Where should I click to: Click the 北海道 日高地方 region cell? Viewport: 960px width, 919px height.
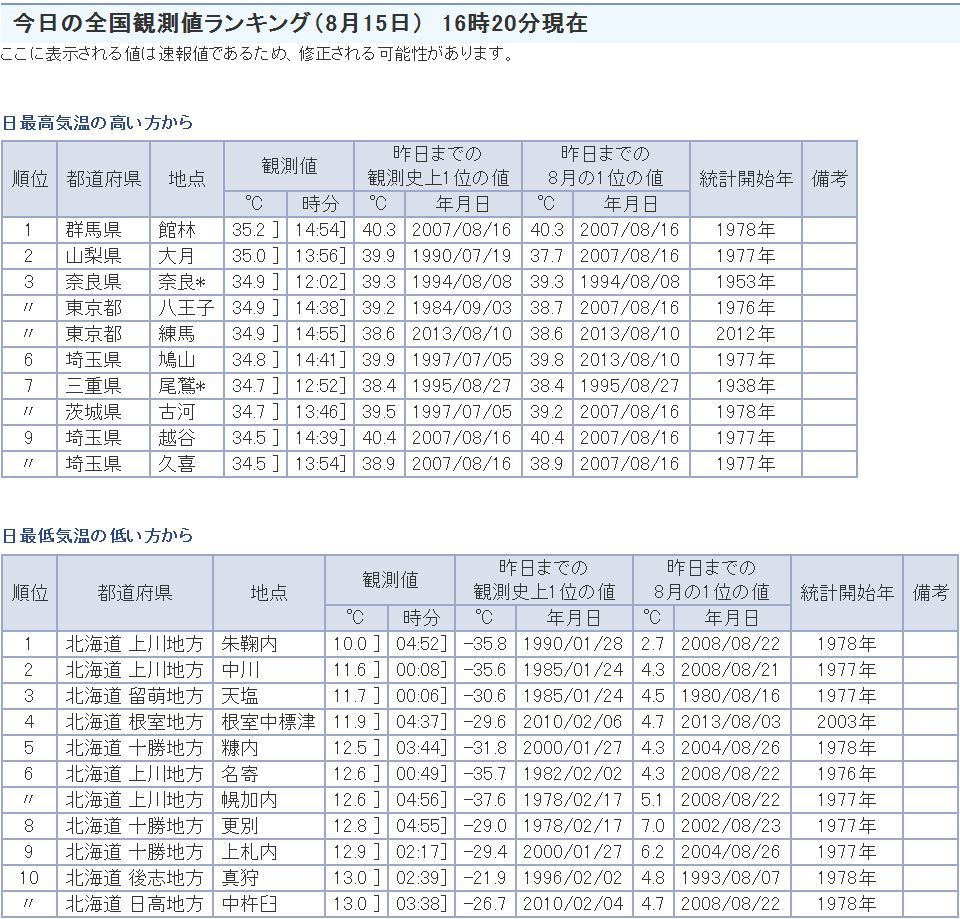[x=135, y=904]
